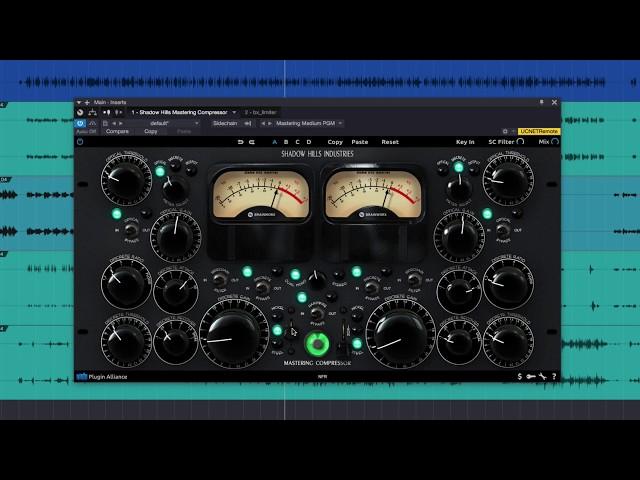Flip the right Sidechain Filter switch
Viewport: 640px width, 480px height.
pos(414,280)
